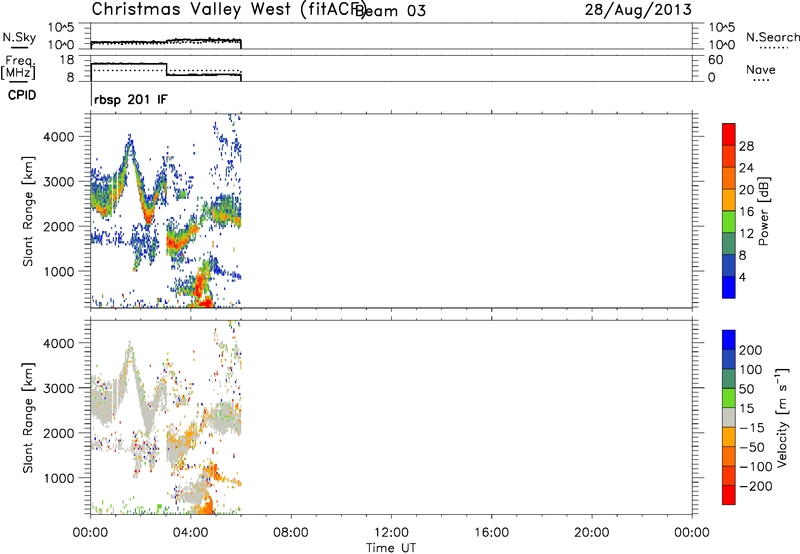Click the 'Beam 03' title text
The width and height of the screenshot is (800, 554).
391,11
